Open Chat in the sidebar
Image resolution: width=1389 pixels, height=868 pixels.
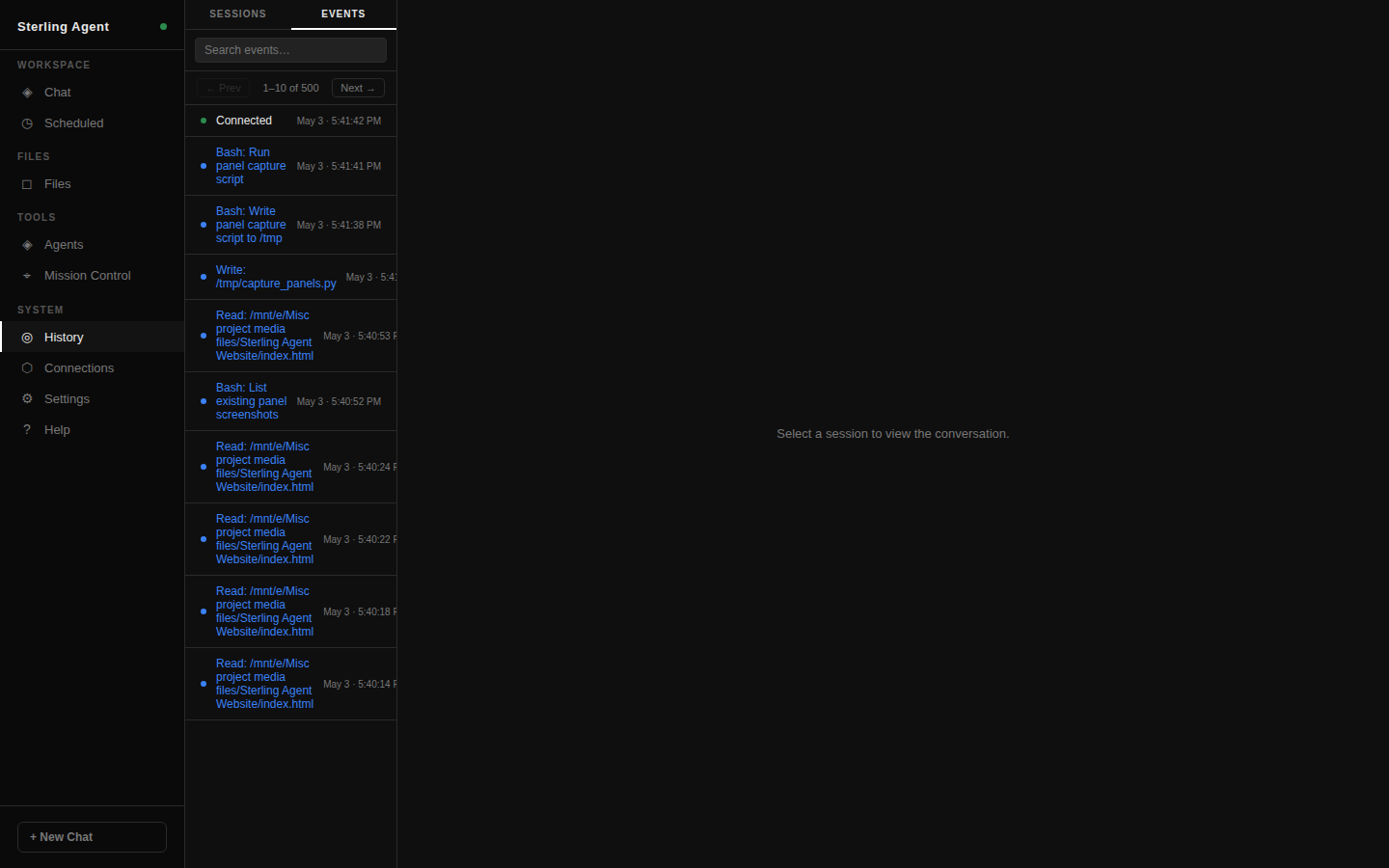pyautogui.click(x=92, y=93)
